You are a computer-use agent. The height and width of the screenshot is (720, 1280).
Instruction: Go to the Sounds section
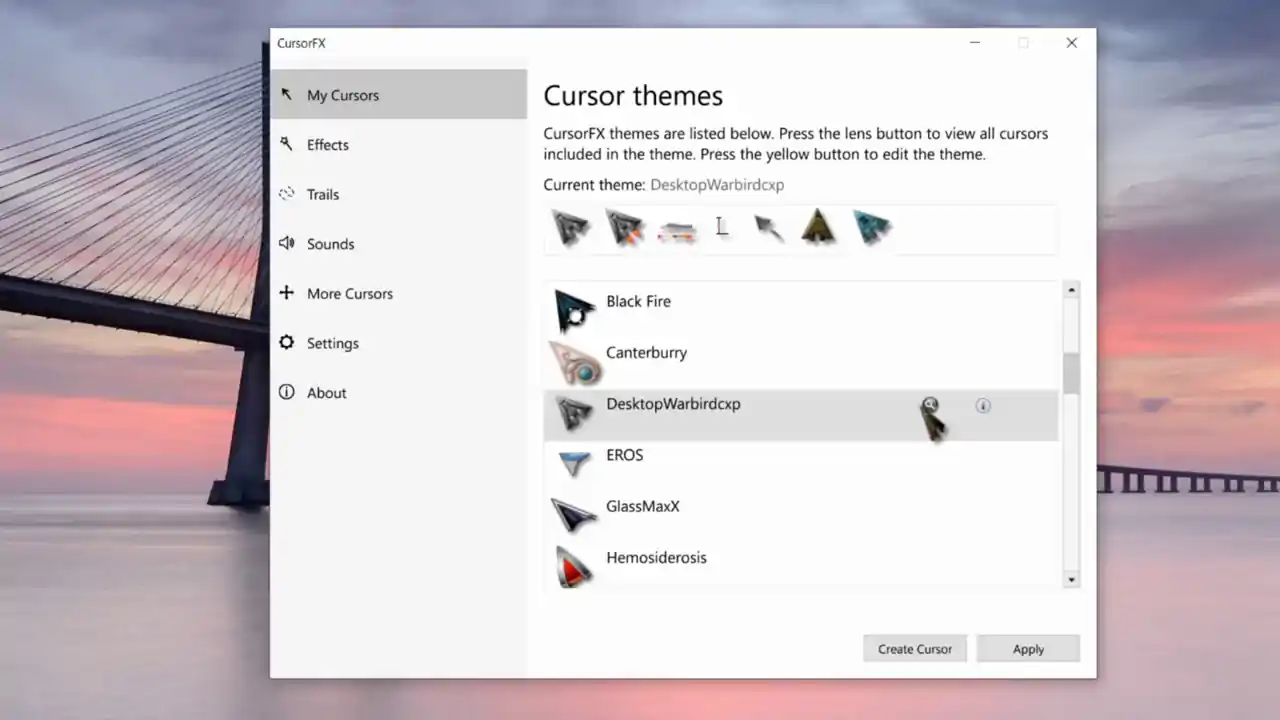point(398,244)
